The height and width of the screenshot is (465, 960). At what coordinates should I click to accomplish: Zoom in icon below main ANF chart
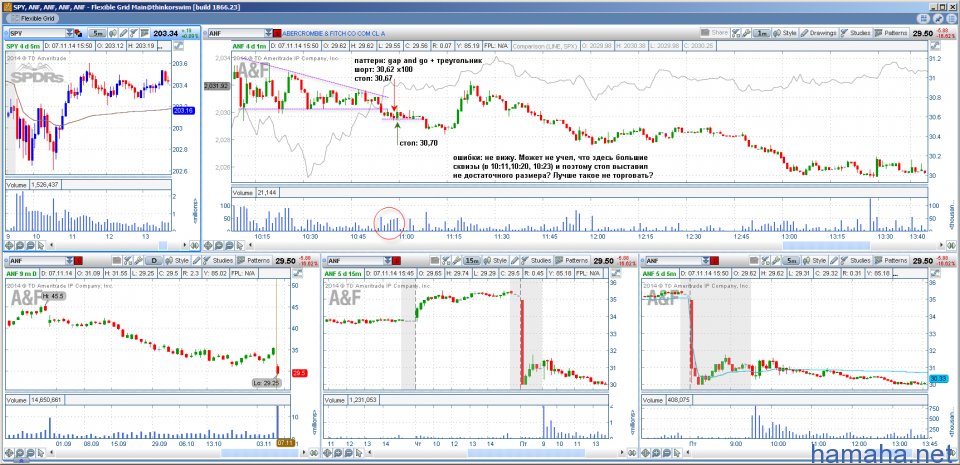[220, 245]
